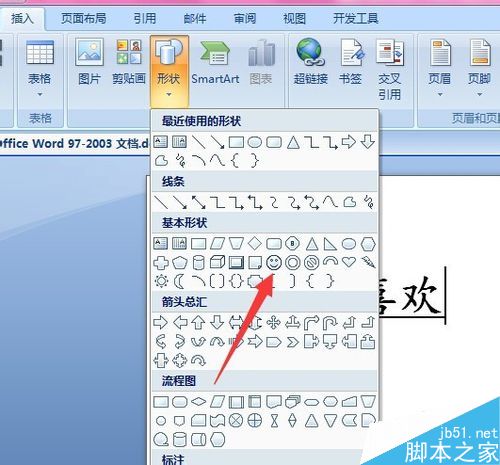Screen dimensions: 500x465
Task: Choose the Double Arrow line in 线条
Action: [x=199, y=202]
